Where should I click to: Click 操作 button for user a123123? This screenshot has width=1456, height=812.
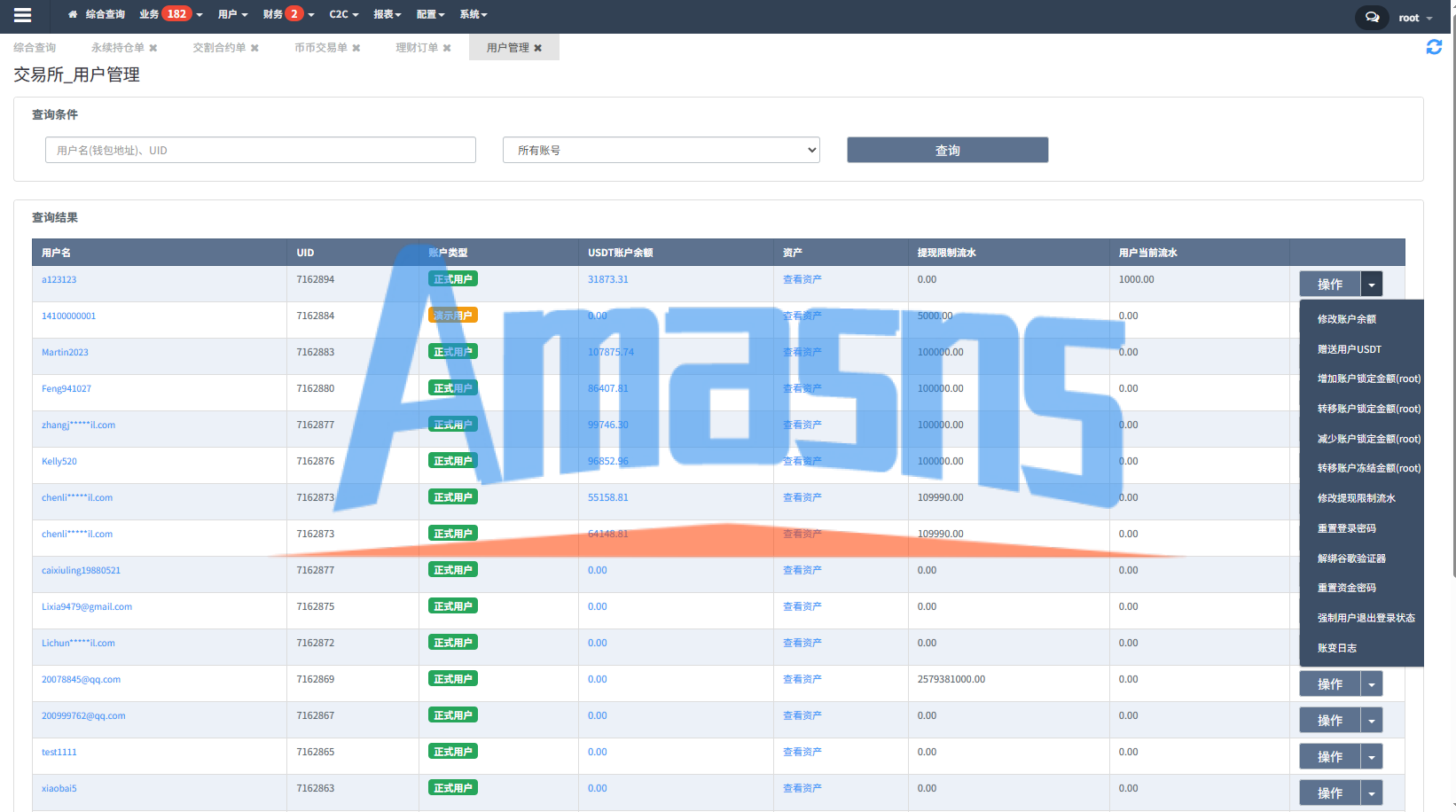pyautogui.click(x=1330, y=284)
